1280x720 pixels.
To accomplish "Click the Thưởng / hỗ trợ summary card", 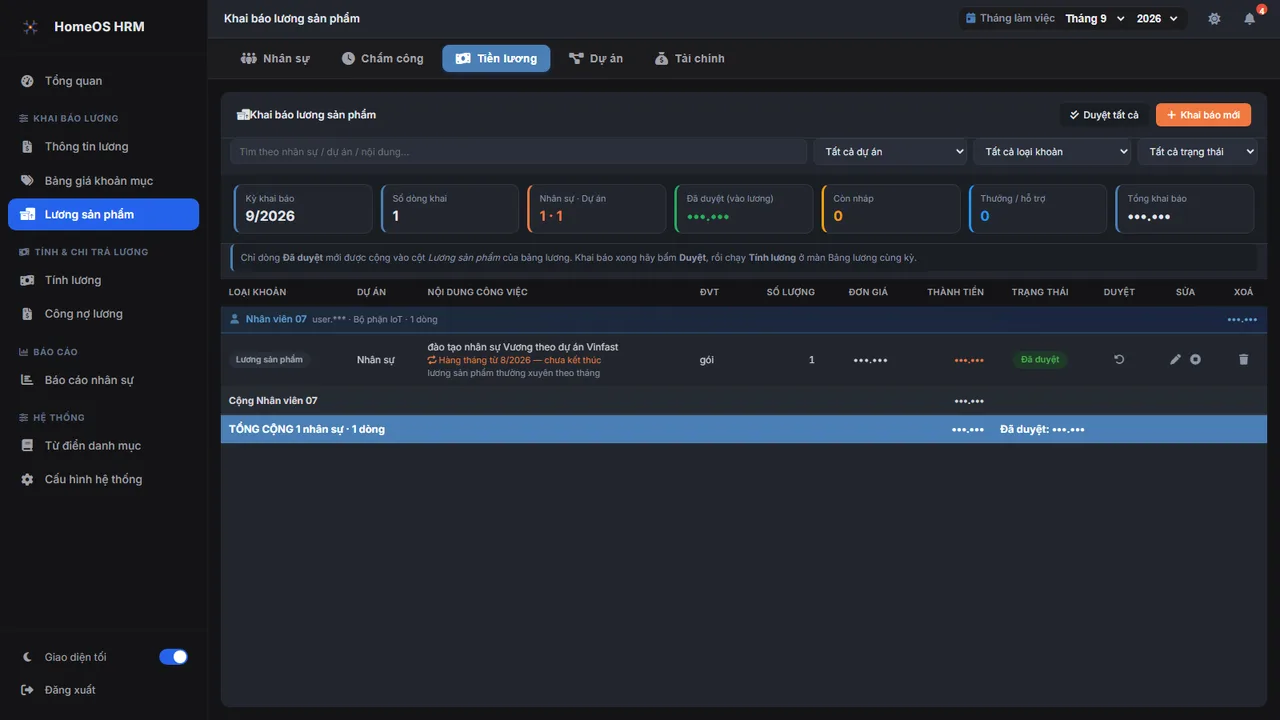I will click(x=1037, y=208).
